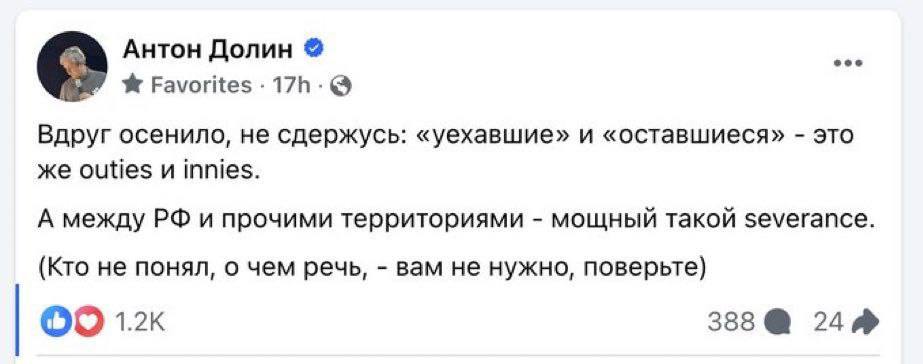This screenshot has height=364, width=923.
Task: Open the three-dot post options menu
Action: click(x=849, y=63)
